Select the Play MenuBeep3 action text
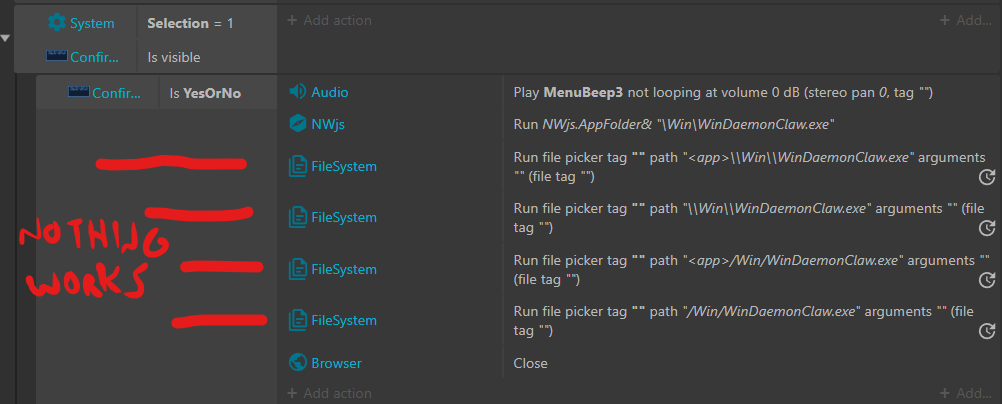Screen dimensions: 1002x404 722,92
